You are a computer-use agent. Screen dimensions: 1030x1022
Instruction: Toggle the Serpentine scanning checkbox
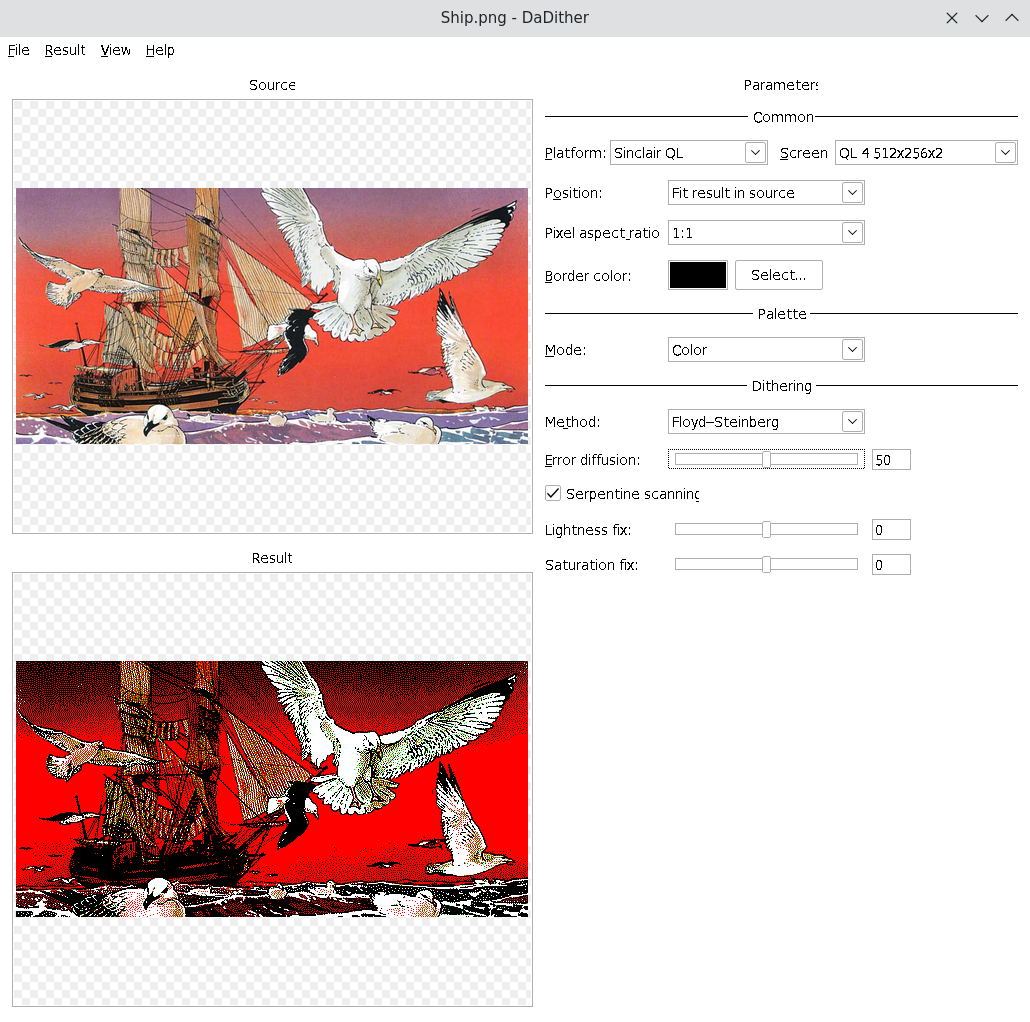pos(553,493)
